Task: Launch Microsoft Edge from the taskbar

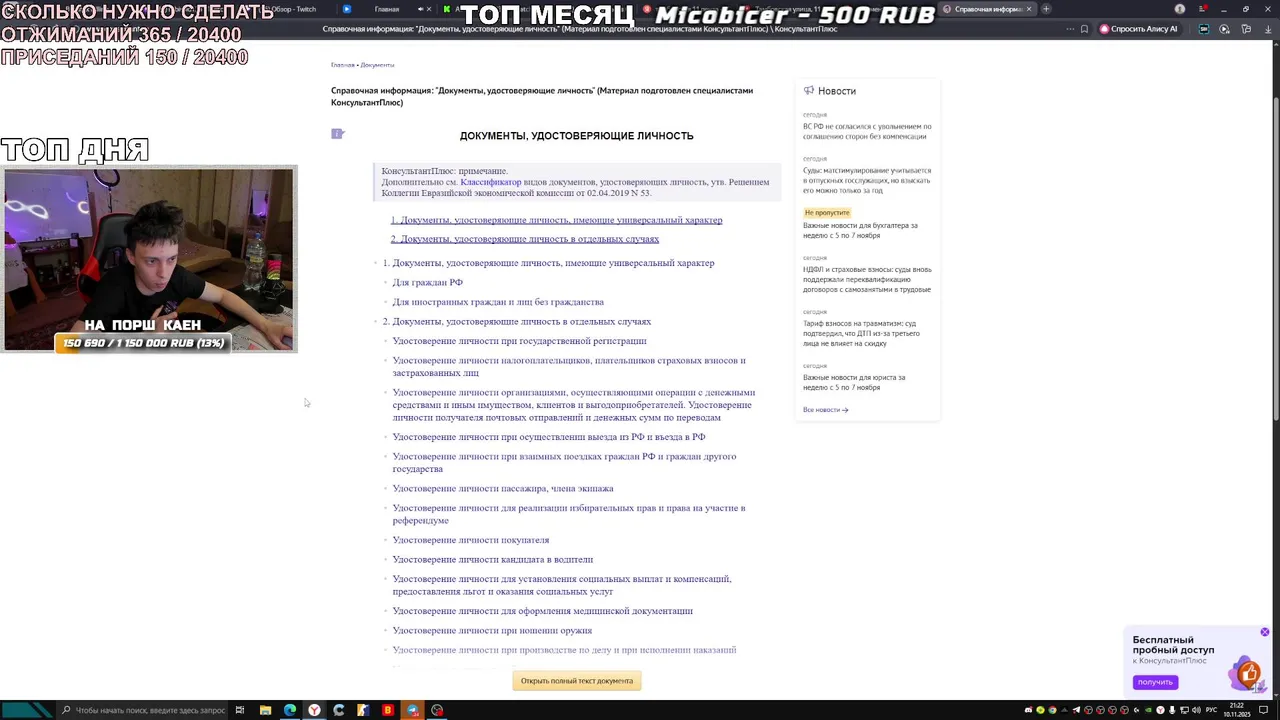Action: [290, 710]
